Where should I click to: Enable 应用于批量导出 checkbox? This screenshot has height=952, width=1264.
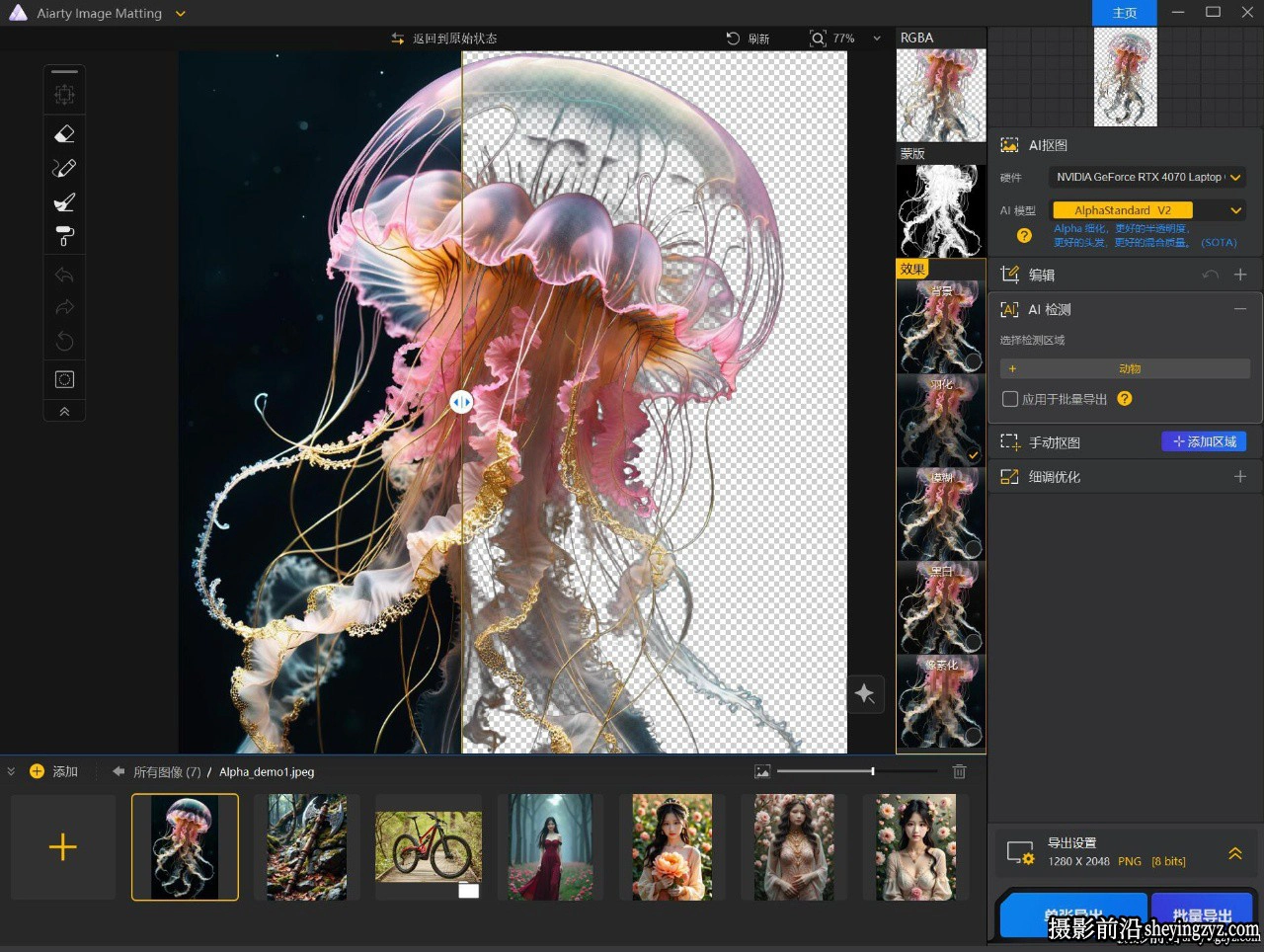[1010, 399]
